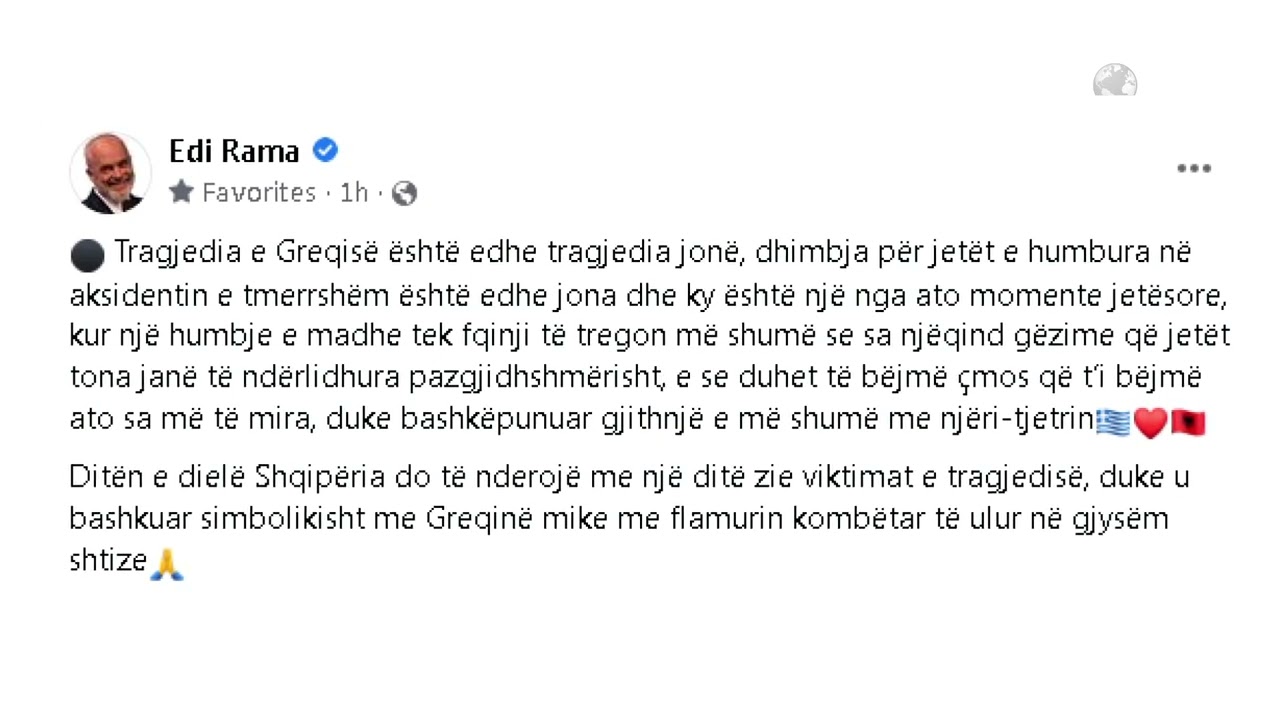Open the post's 1h timestamp
The height and width of the screenshot is (720, 1280).
[354, 192]
